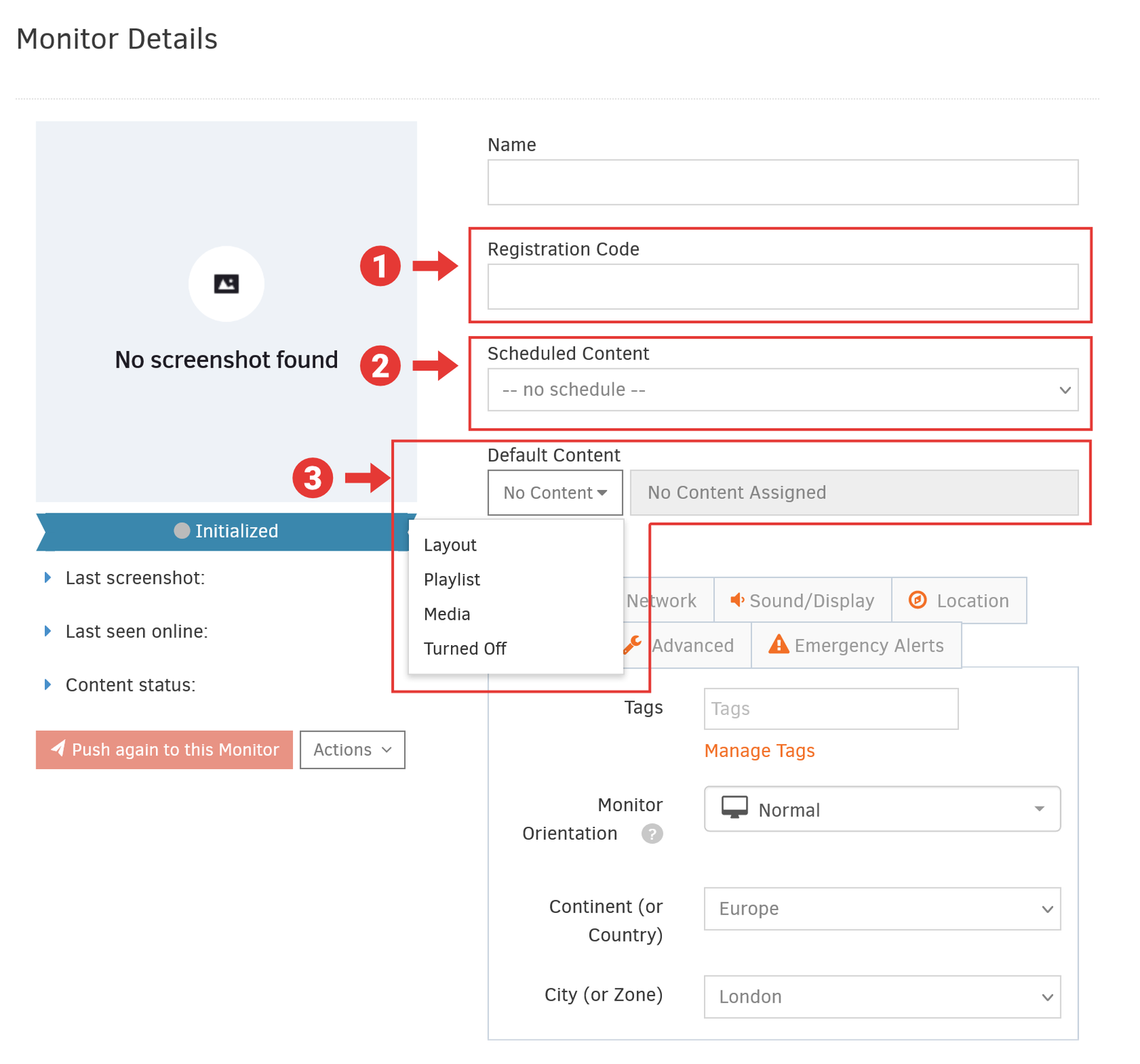This screenshot has width=1140, height=1064.
Task: Expand the Last seen online arrow
Action: 48,631
